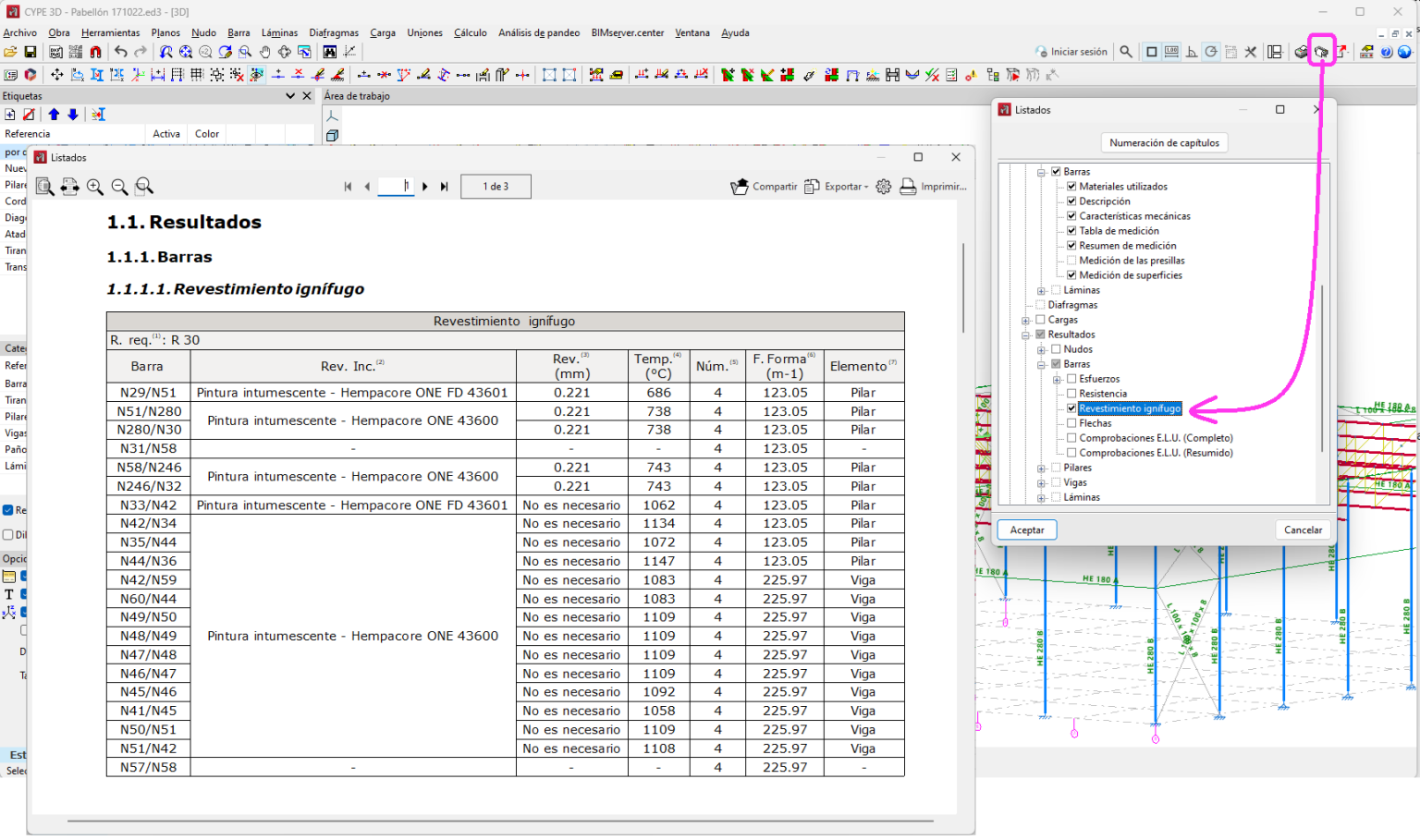Enable the Flechas checkbox
This screenshot has height=840, width=1420.
1071,423
